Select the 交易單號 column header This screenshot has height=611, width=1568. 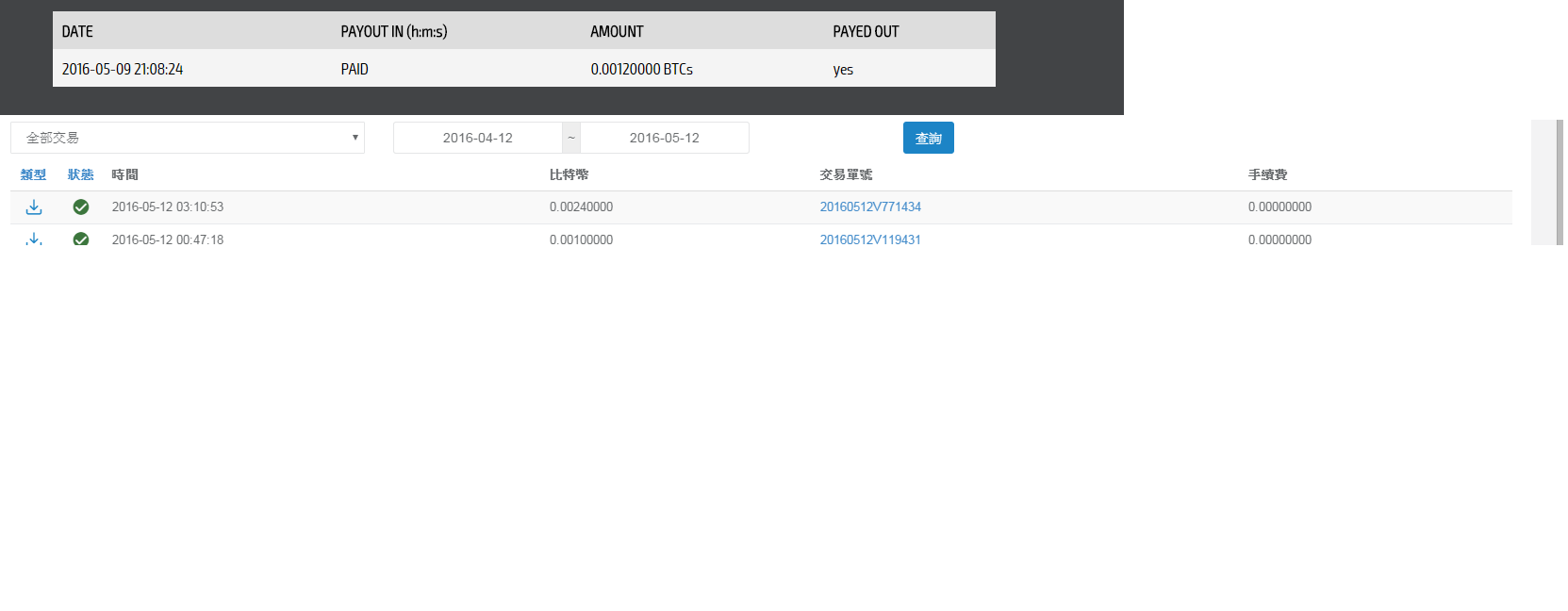coord(846,174)
